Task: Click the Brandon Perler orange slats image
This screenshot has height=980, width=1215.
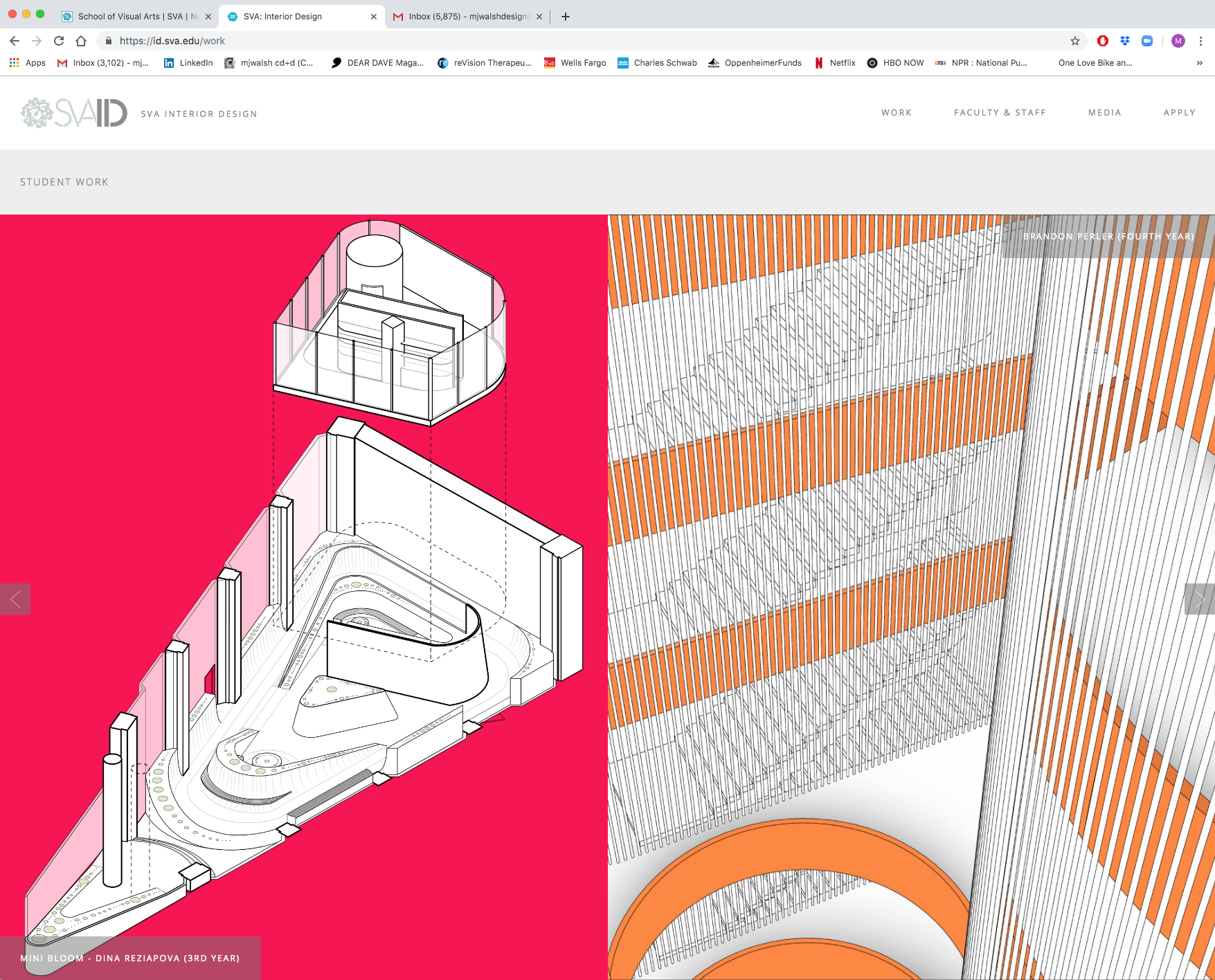Action: [911, 597]
